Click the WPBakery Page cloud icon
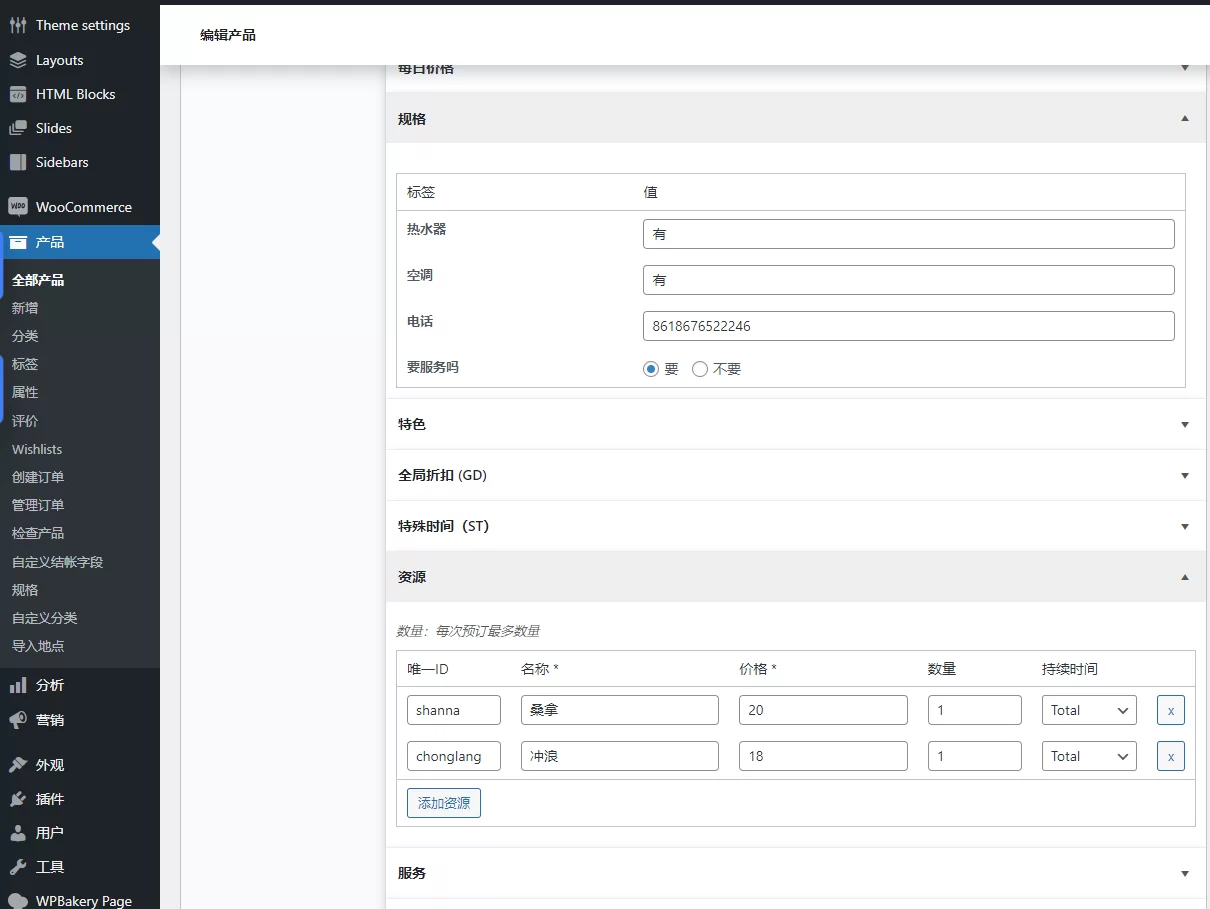 click(18, 900)
